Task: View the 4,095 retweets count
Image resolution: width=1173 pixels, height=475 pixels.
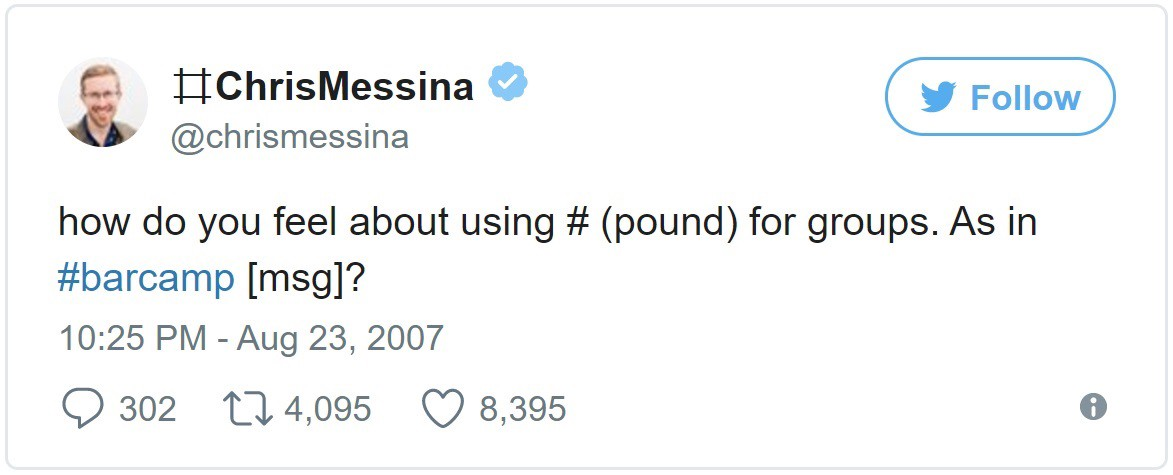Action: click(327, 408)
